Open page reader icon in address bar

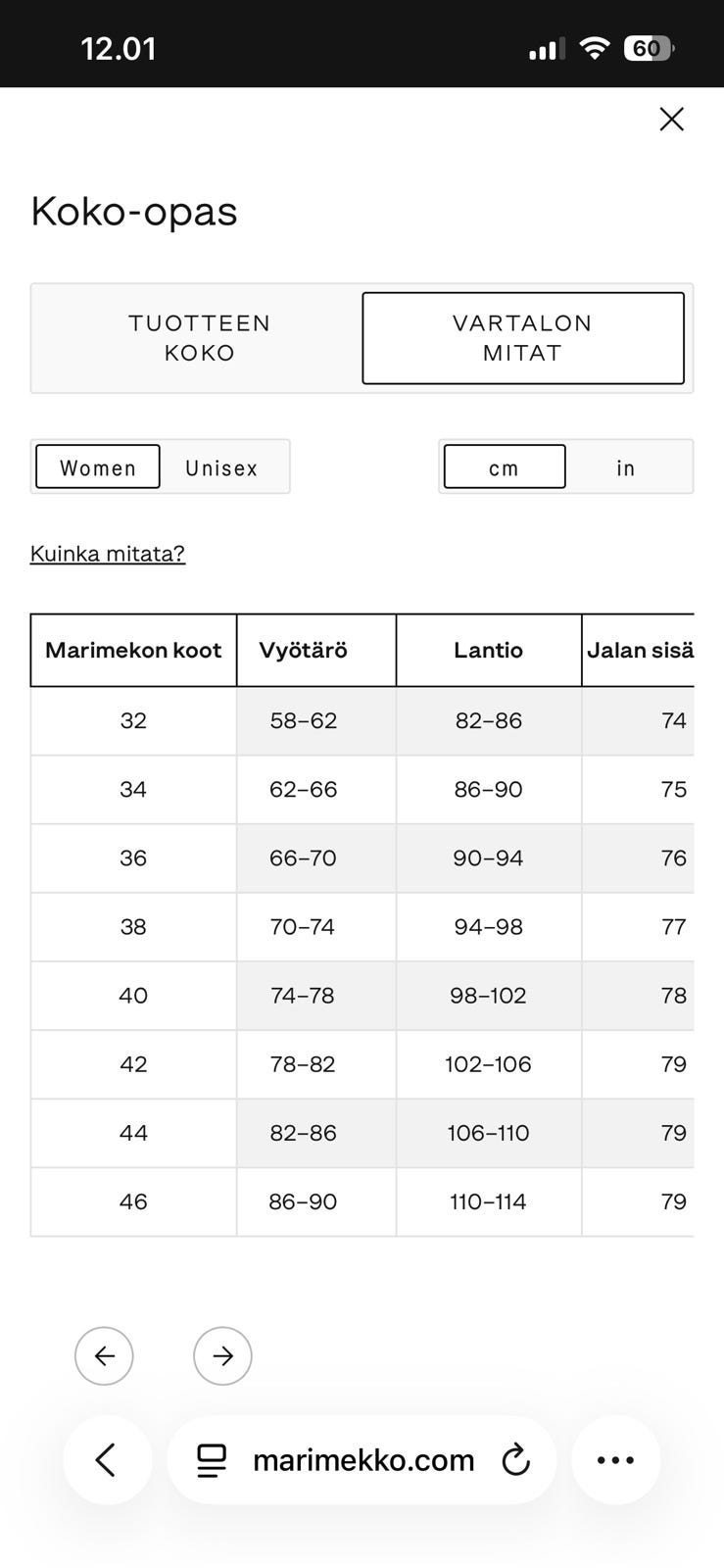(212, 1460)
